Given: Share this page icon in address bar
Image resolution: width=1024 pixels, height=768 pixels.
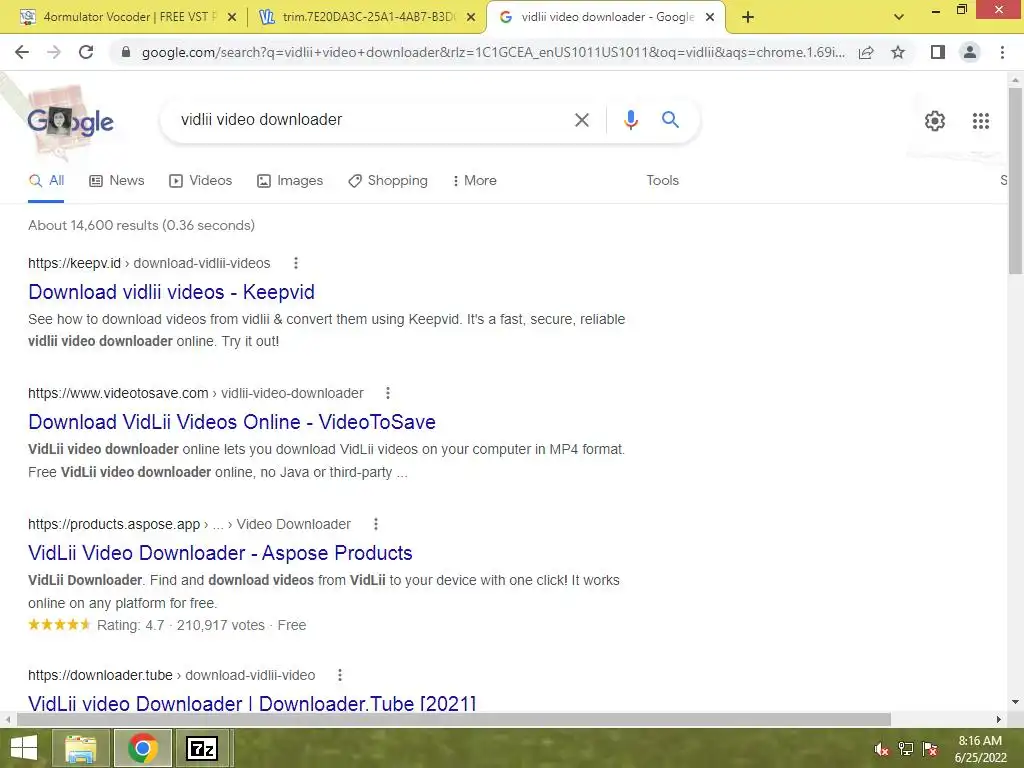Looking at the screenshot, I should tap(866, 52).
